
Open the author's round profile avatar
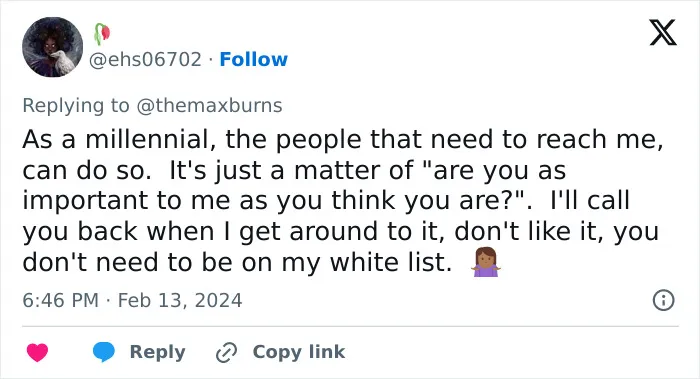point(53,47)
